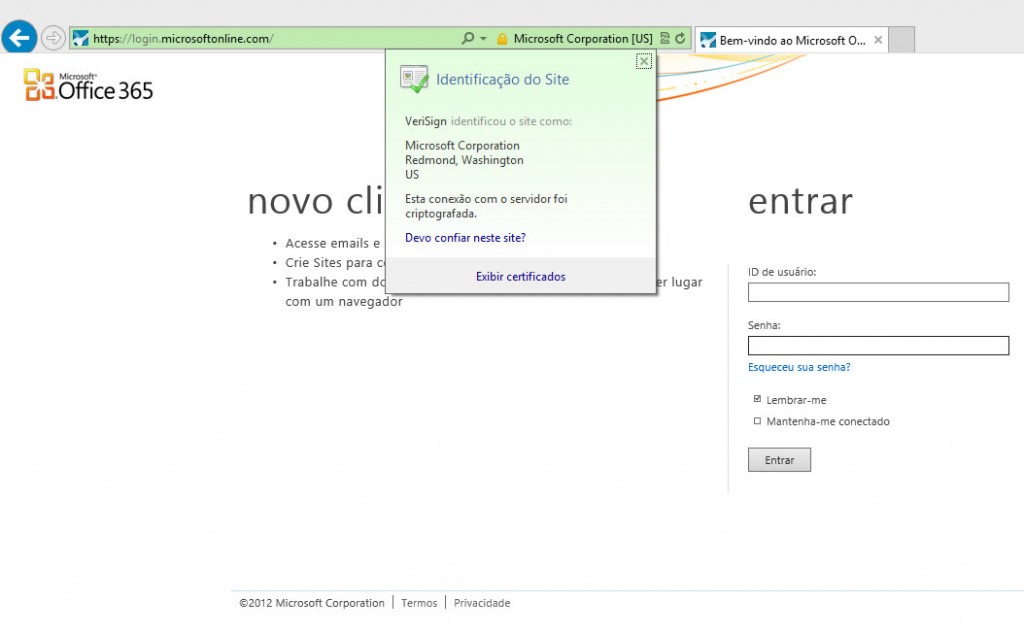The image size is (1024, 633).
Task: Click the site favicon in address bar
Action: coord(81,39)
